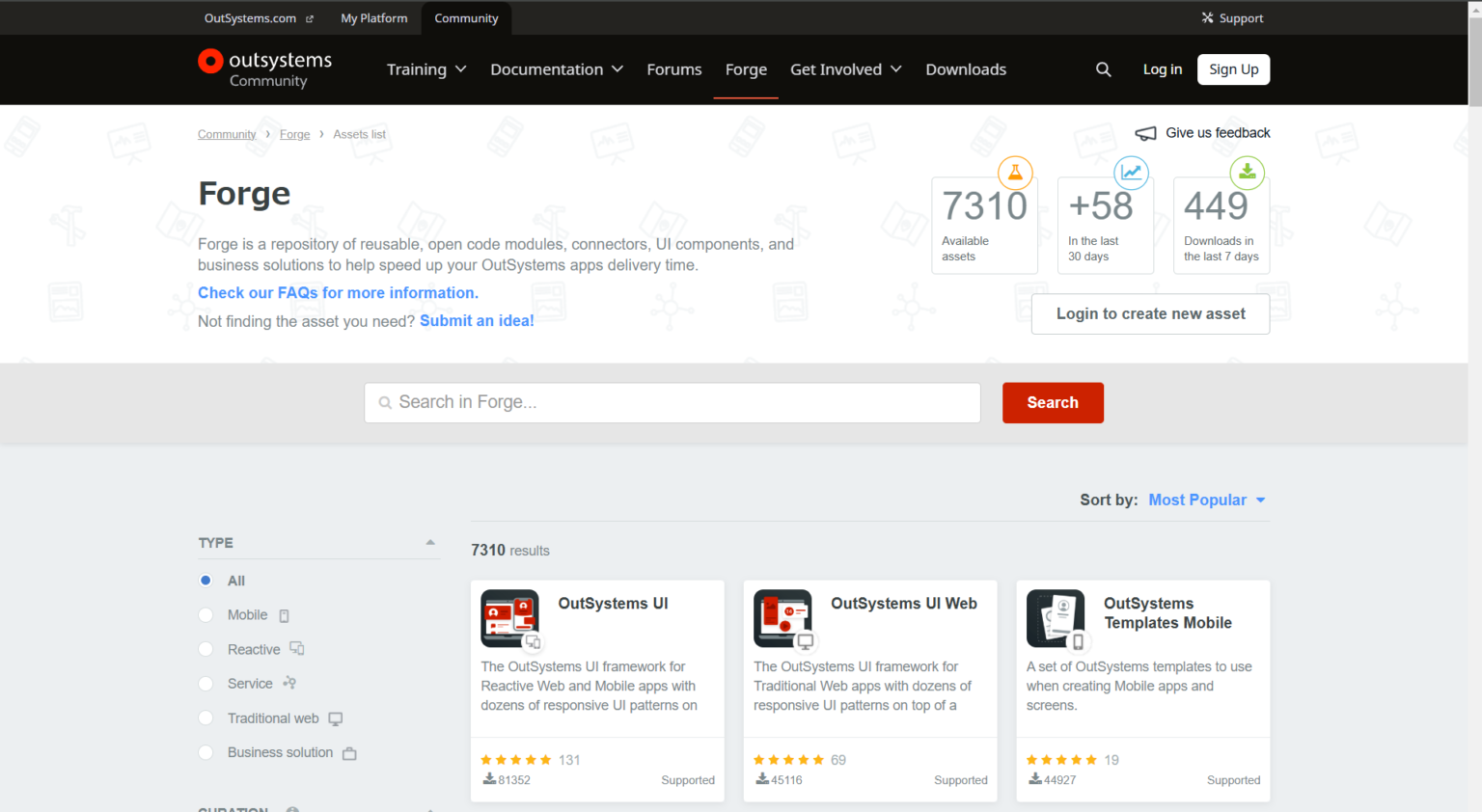
Task: Go to the Forums menu item
Action: (673, 69)
